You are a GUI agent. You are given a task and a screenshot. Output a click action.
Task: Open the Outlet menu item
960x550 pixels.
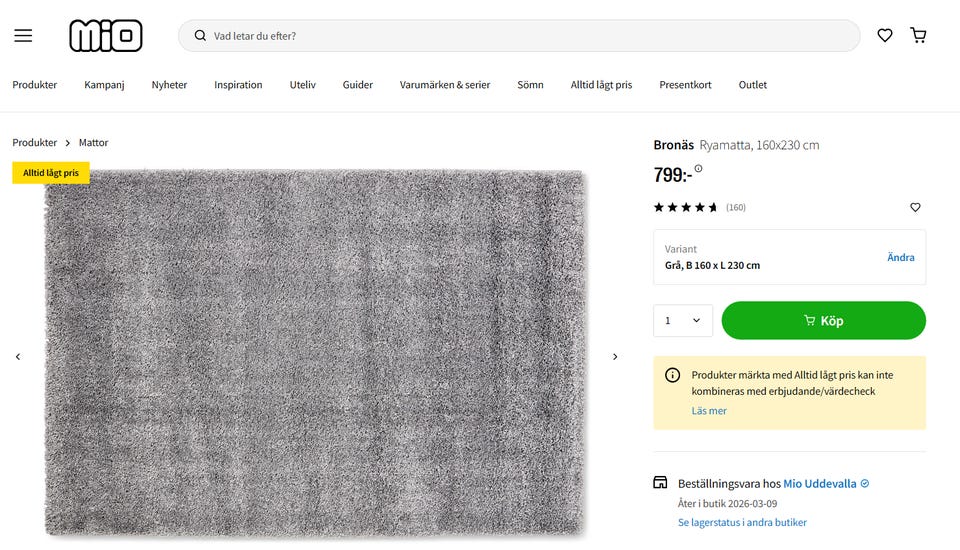click(753, 85)
